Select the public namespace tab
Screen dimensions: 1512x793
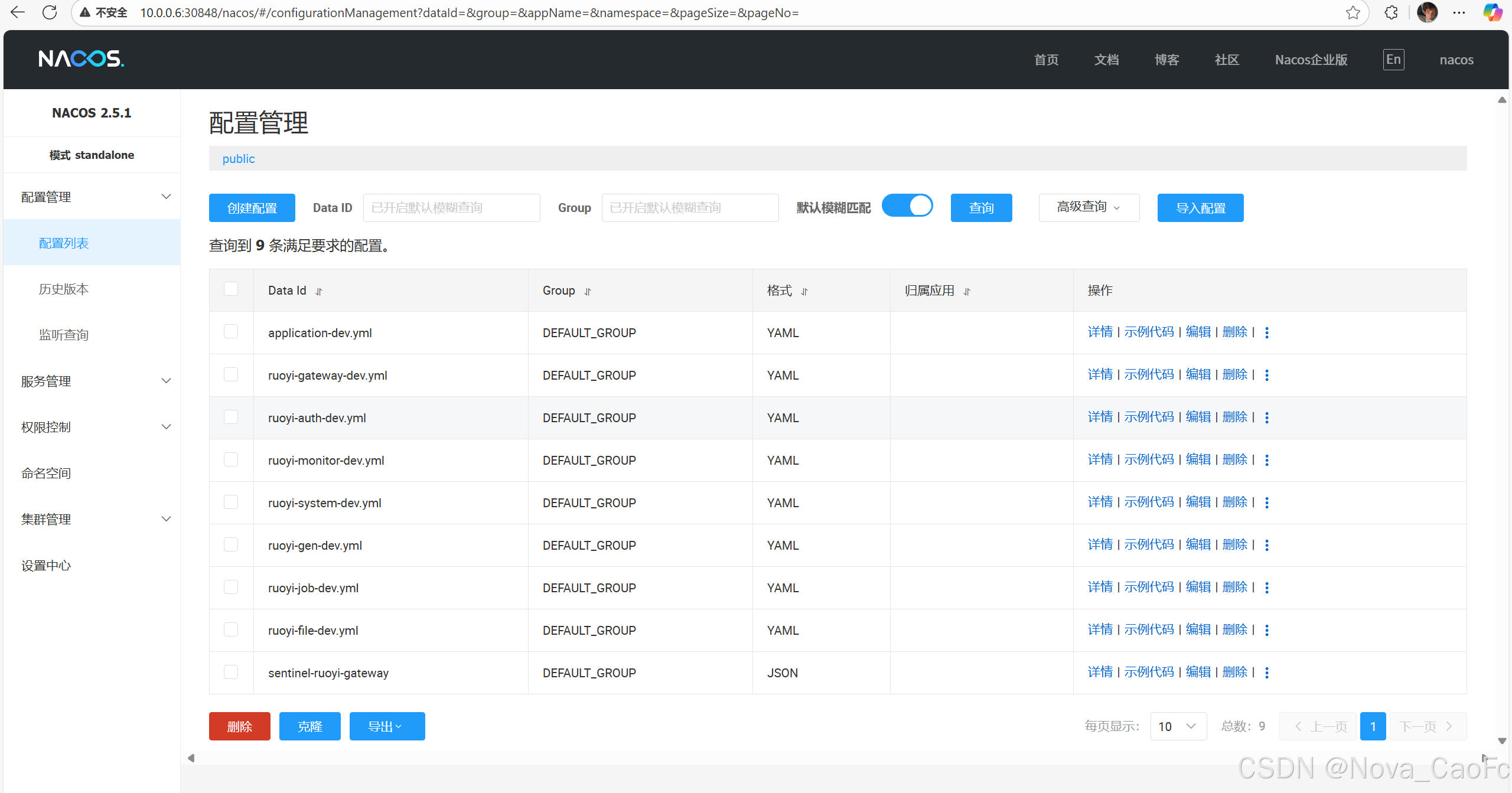click(238, 158)
